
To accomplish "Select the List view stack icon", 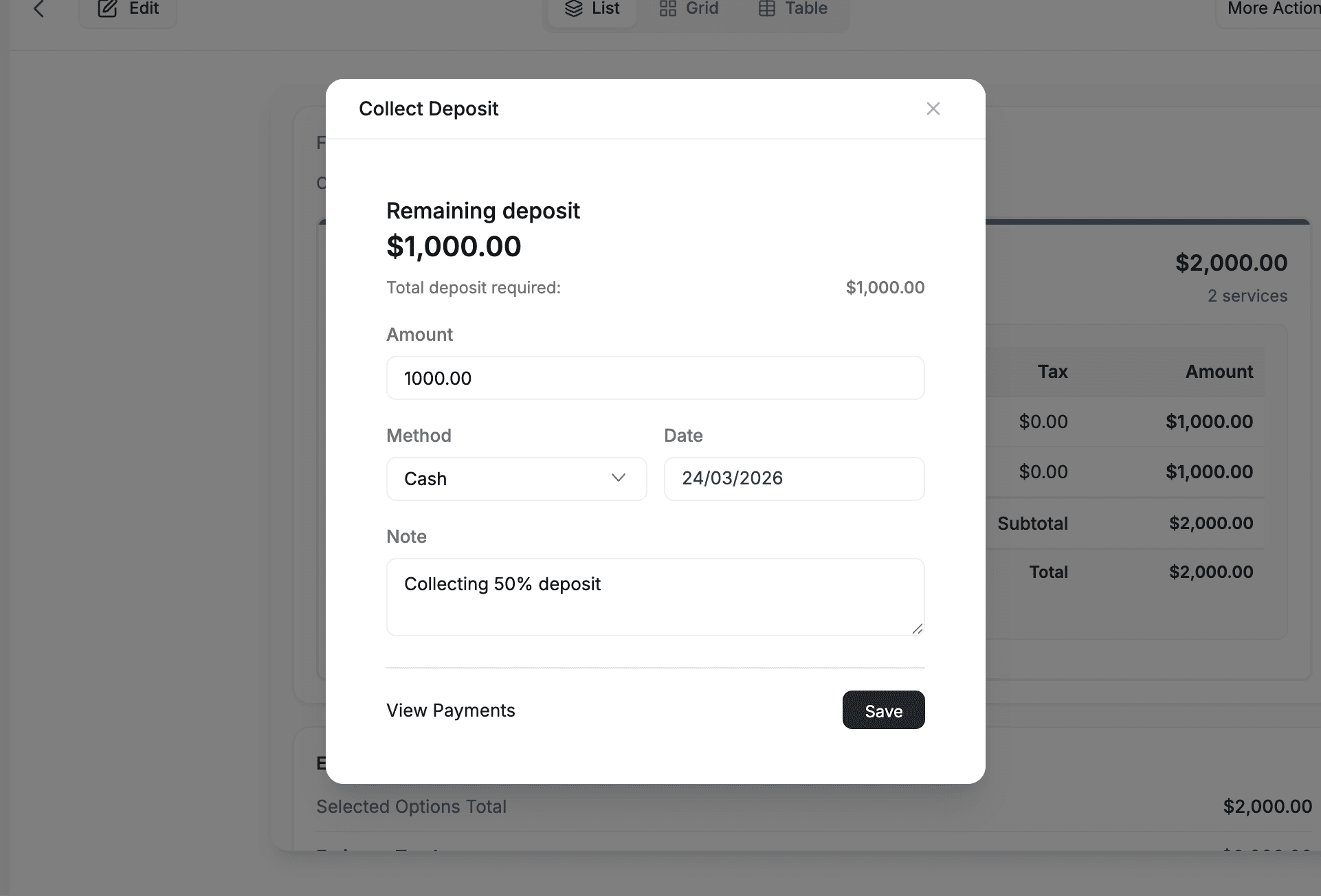I will pos(574,9).
